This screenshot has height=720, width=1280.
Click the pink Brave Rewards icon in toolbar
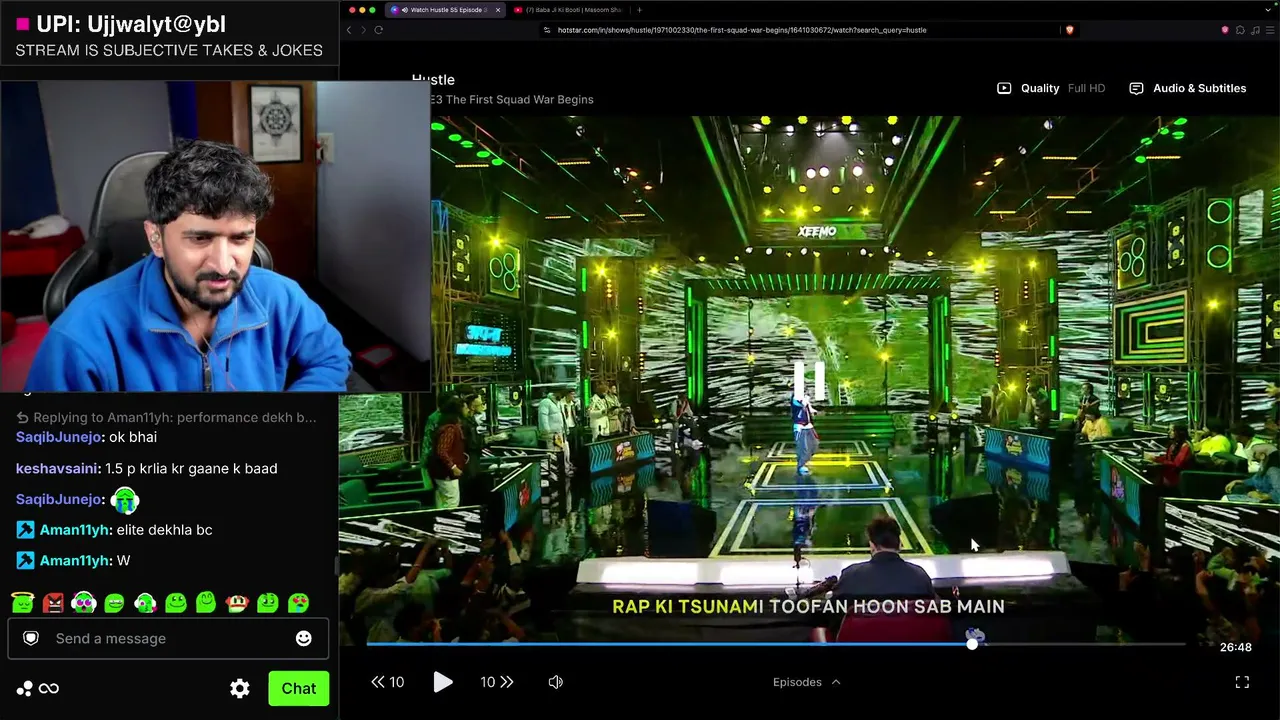coord(1225,30)
